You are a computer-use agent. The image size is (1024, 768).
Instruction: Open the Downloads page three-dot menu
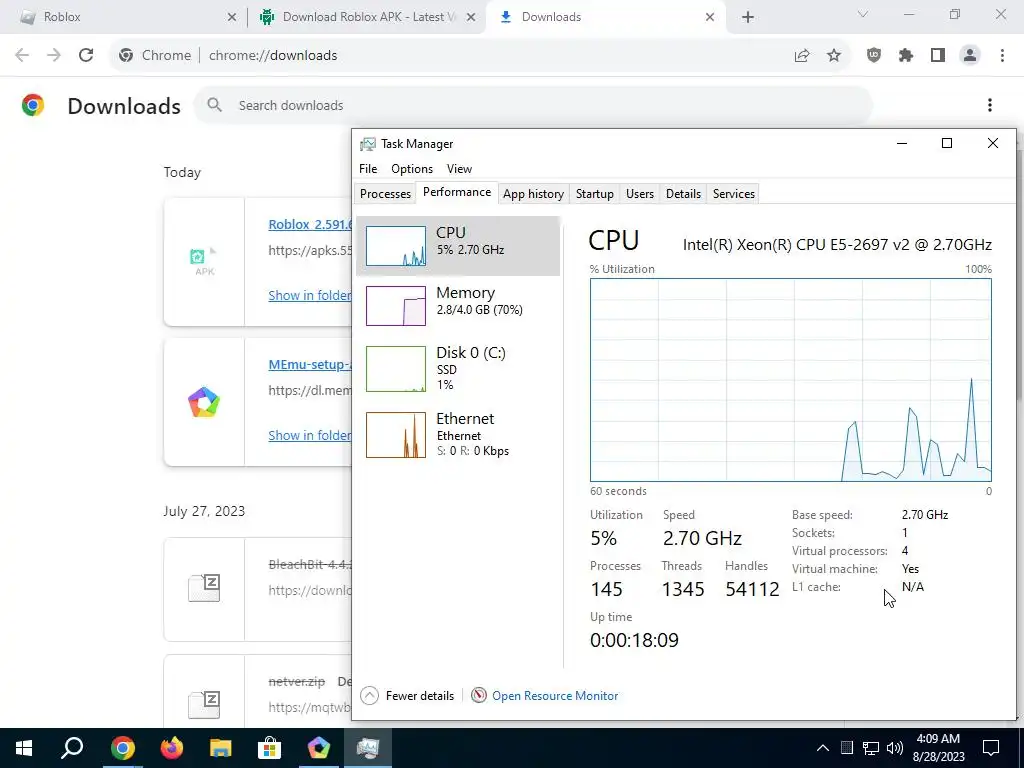click(x=990, y=105)
